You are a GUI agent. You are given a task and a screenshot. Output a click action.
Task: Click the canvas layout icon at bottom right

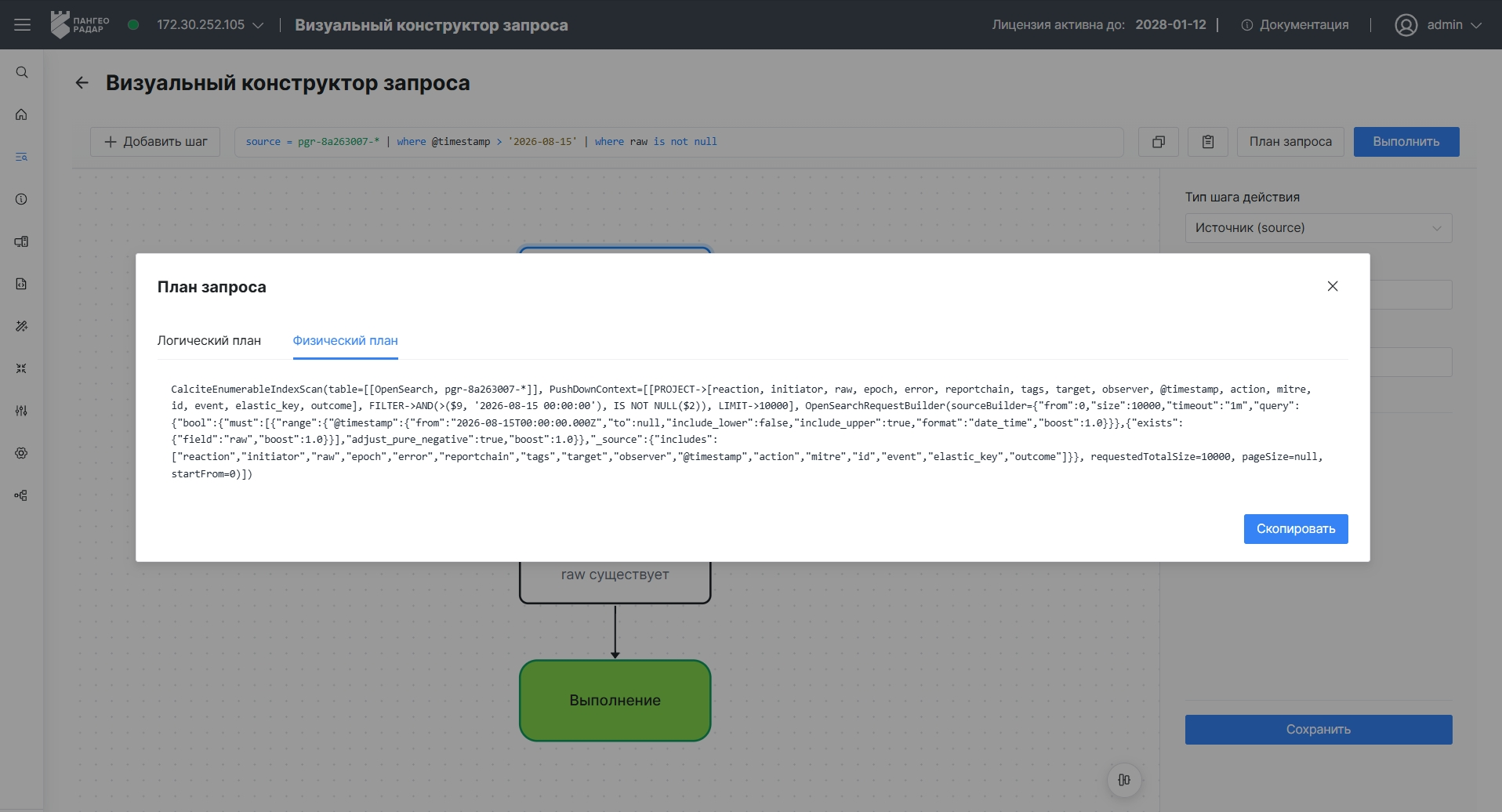(1124, 780)
